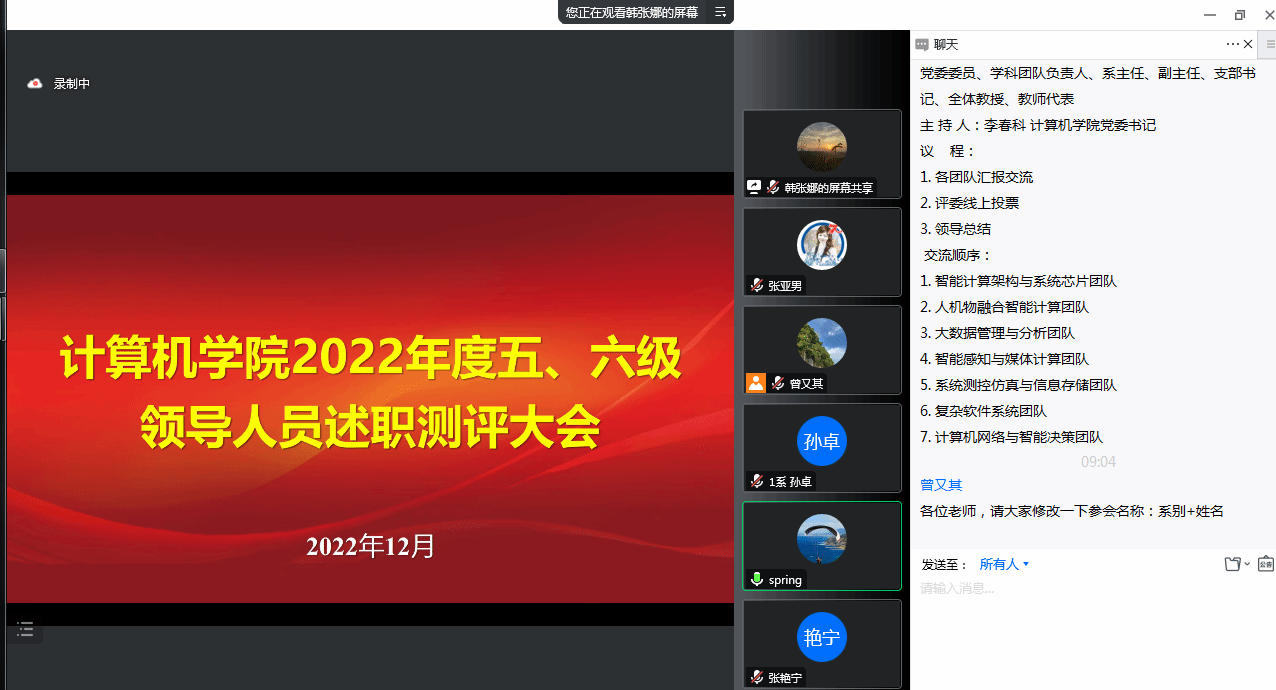Viewport: 1276px width, 690px height.
Task: Click the rightmost icon in the chat toolbar
Action: [x=1265, y=564]
